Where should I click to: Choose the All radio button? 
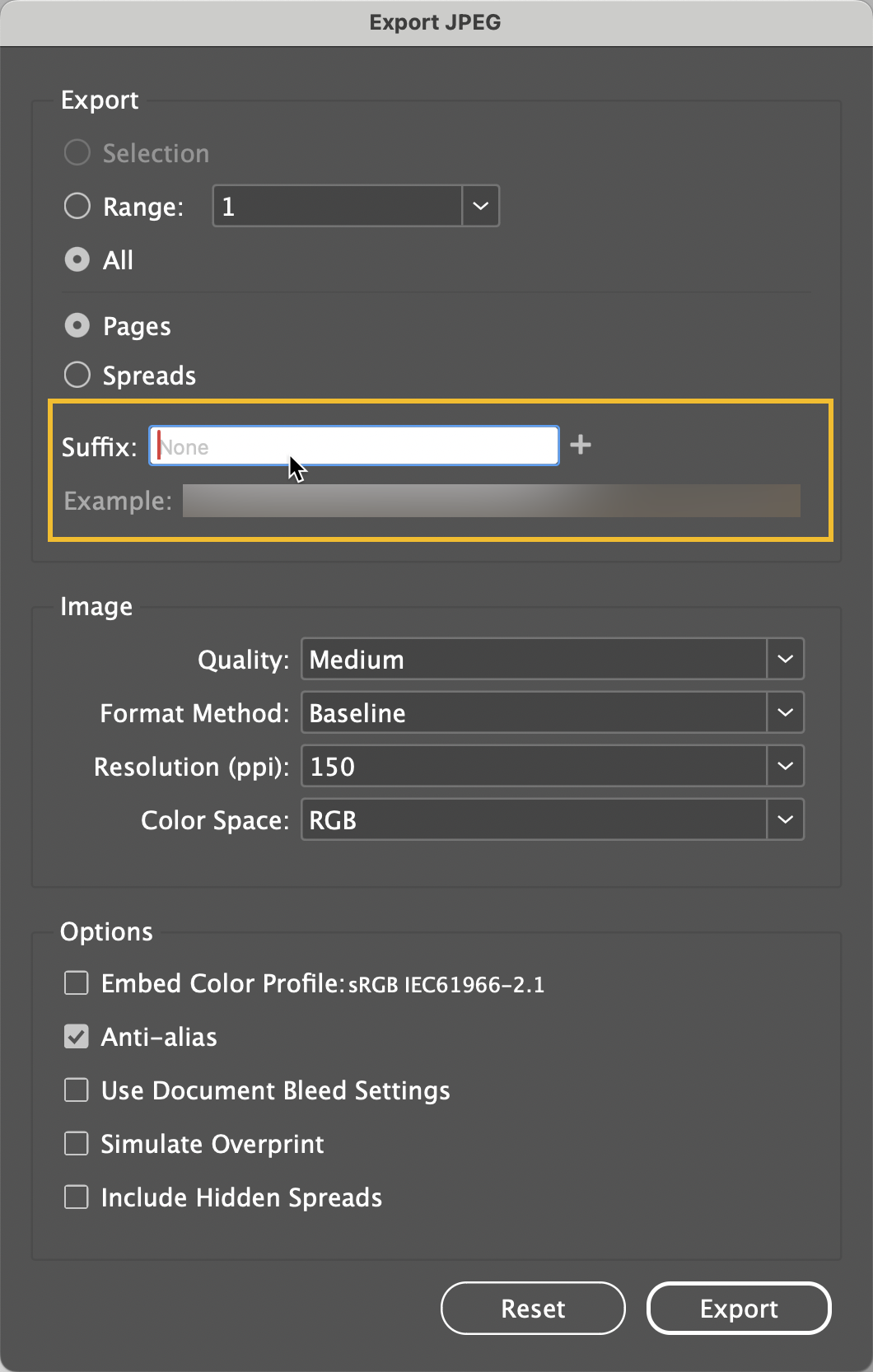(x=77, y=260)
